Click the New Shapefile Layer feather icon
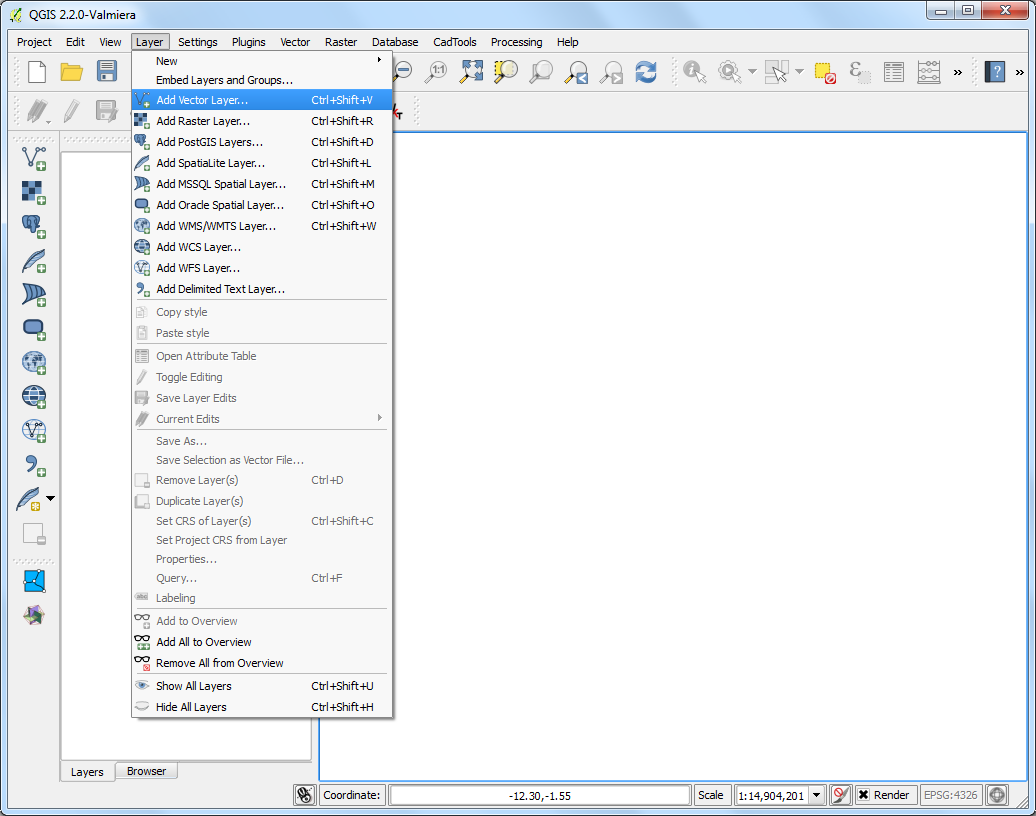 (x=28, y=499)
